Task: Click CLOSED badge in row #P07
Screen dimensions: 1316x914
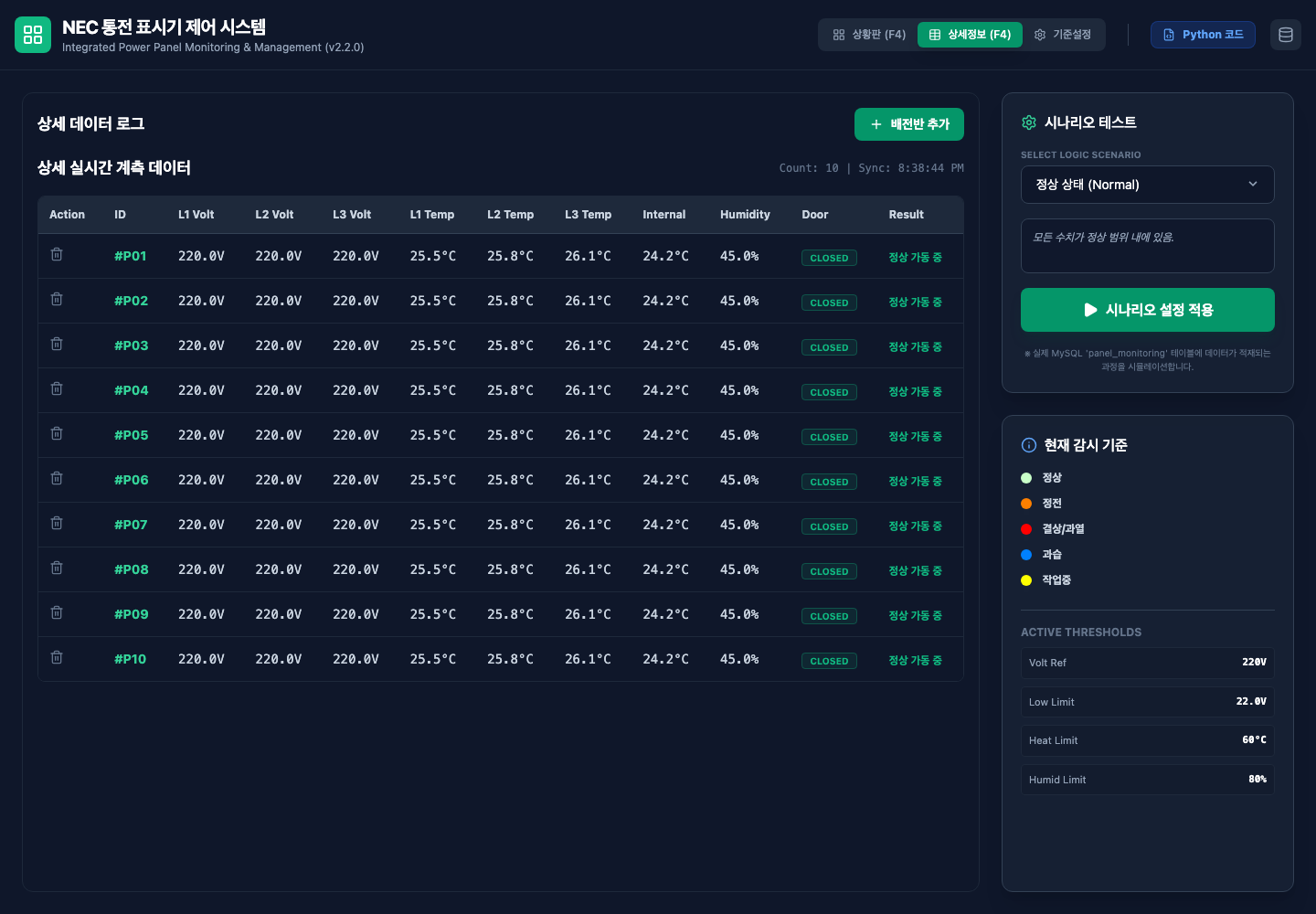Action: [x=829, y=526]
